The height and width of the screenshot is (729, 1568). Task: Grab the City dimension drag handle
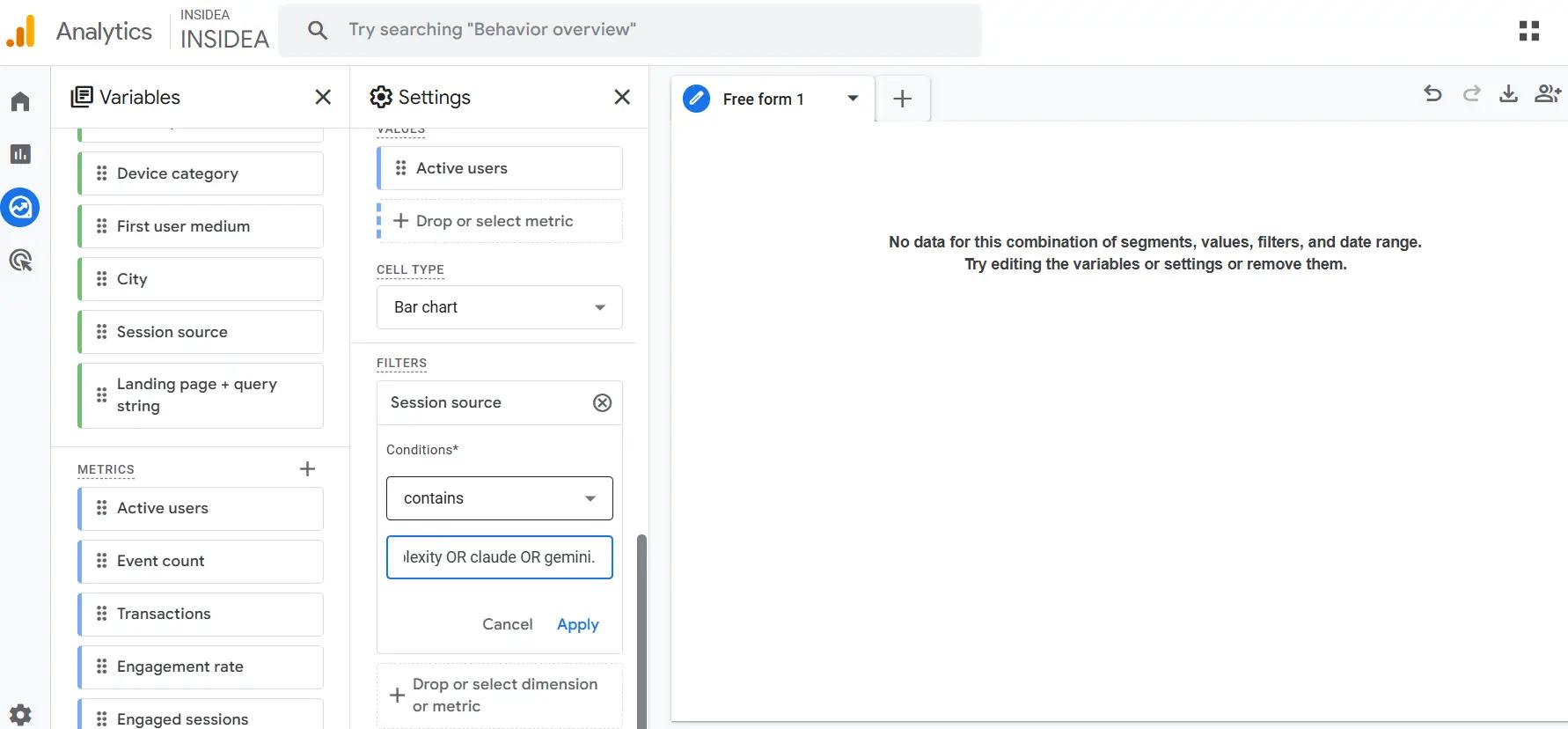tap(101, 279)
